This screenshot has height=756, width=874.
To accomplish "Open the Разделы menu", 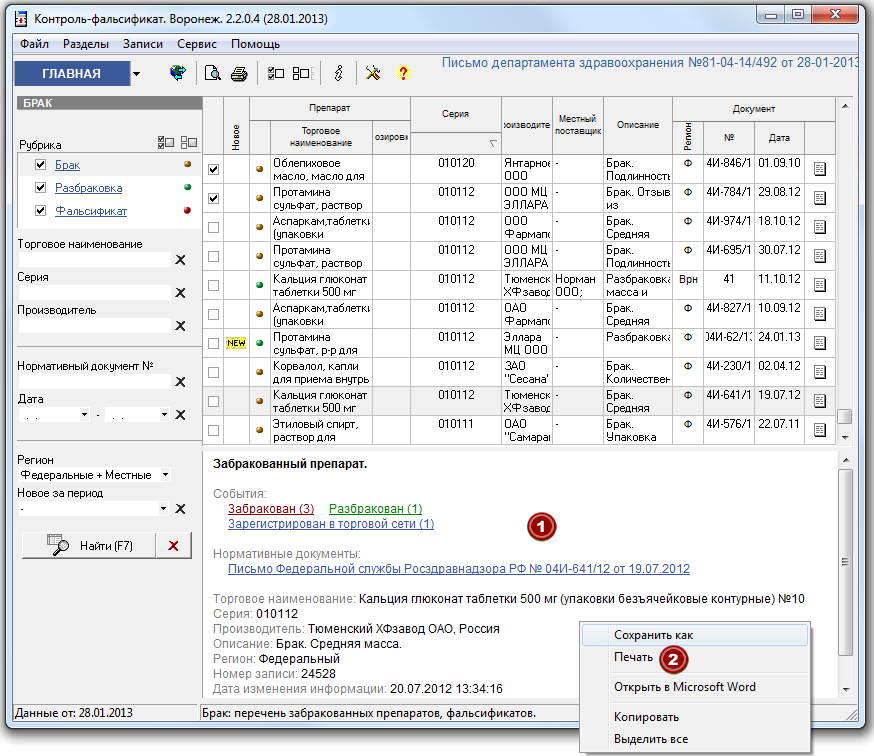I will (x=86, y=44).
